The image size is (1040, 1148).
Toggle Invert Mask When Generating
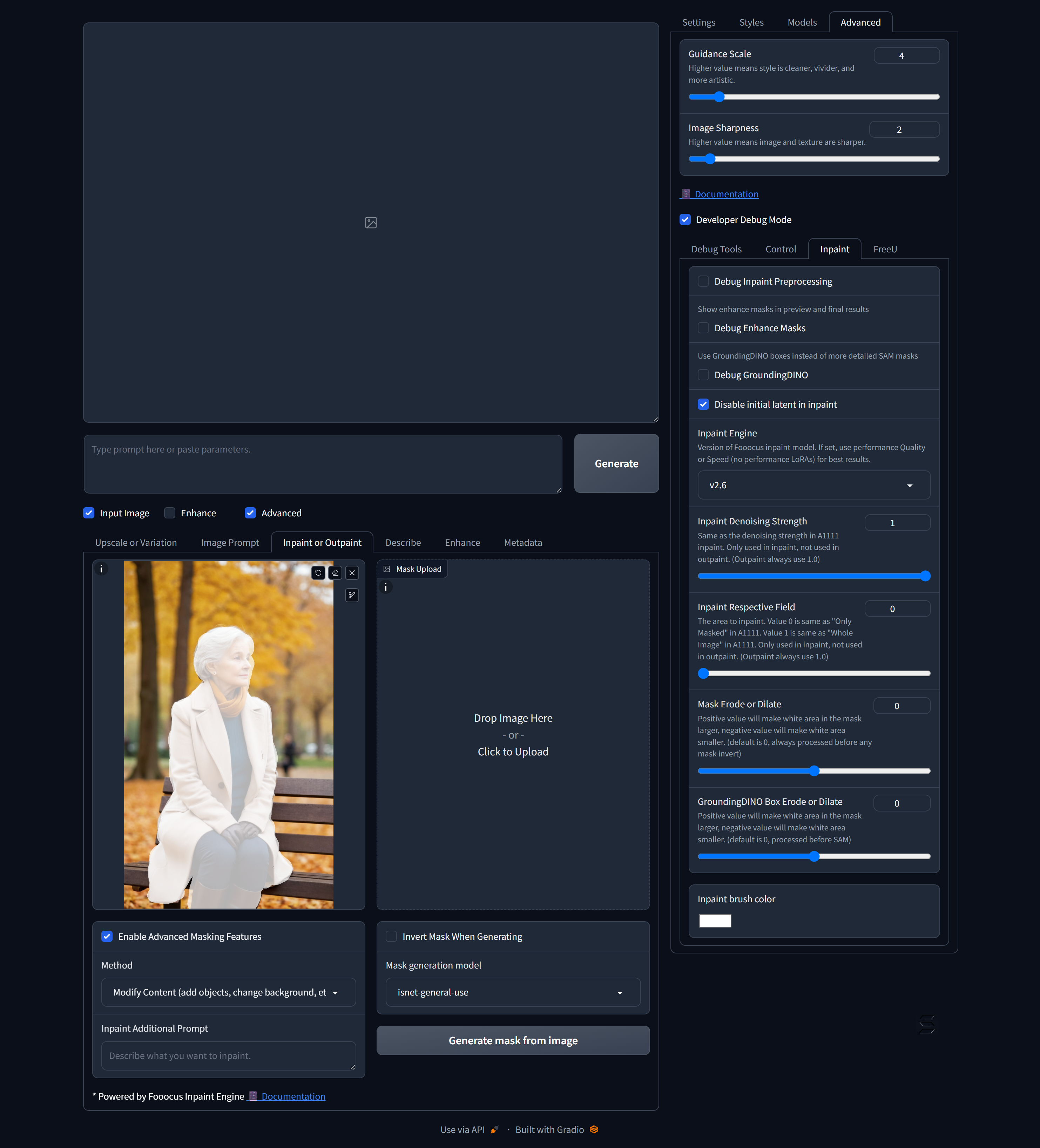click(x=391, y=937)
